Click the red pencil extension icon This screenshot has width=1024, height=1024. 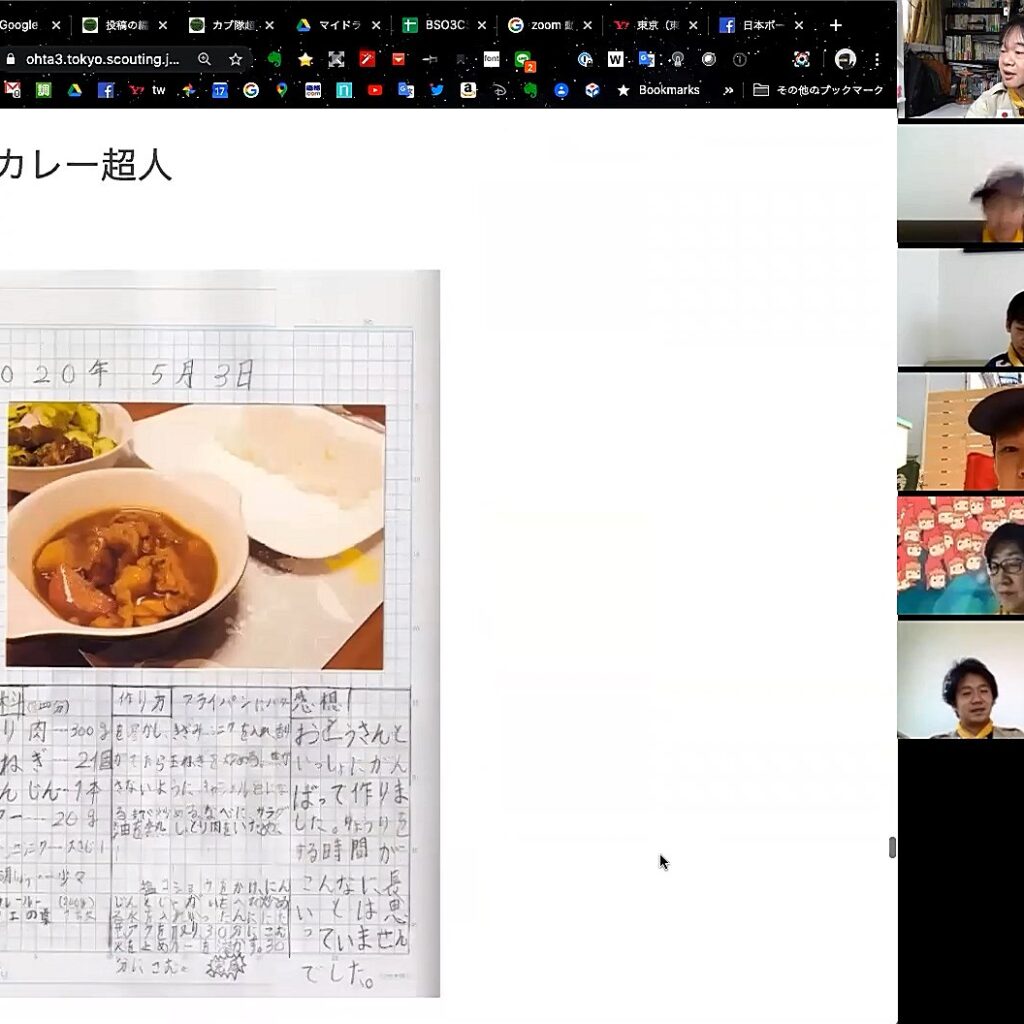(x=367, y=59)
